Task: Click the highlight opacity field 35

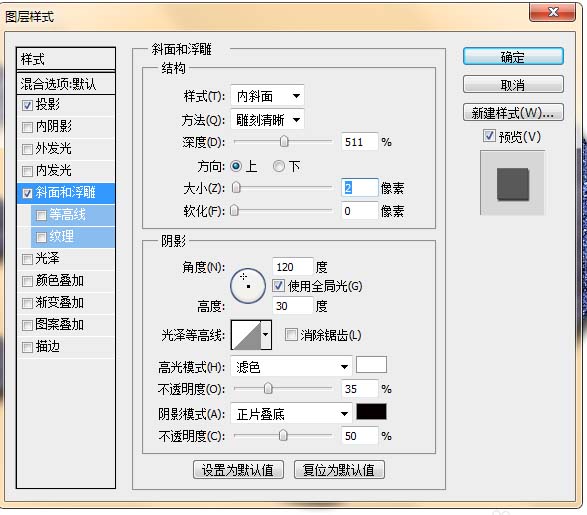Action: pyautogui.click(x=359, y=389)
